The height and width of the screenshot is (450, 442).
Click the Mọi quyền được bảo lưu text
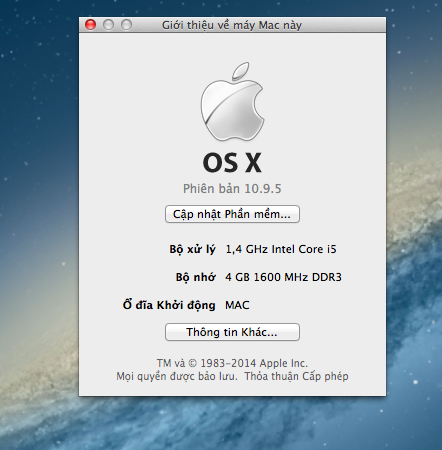tap(177, 376)
